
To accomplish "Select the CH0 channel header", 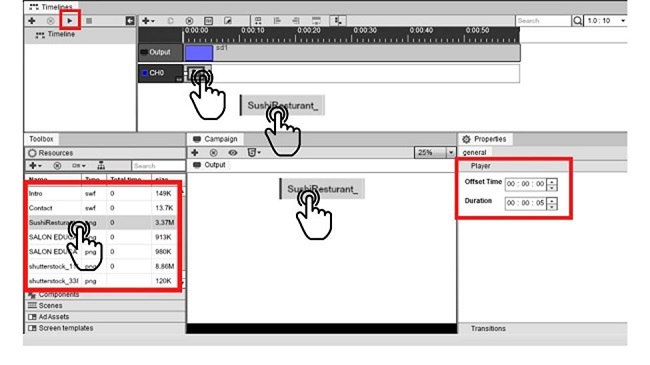I will pyautogui.click(x=160, y=73).
